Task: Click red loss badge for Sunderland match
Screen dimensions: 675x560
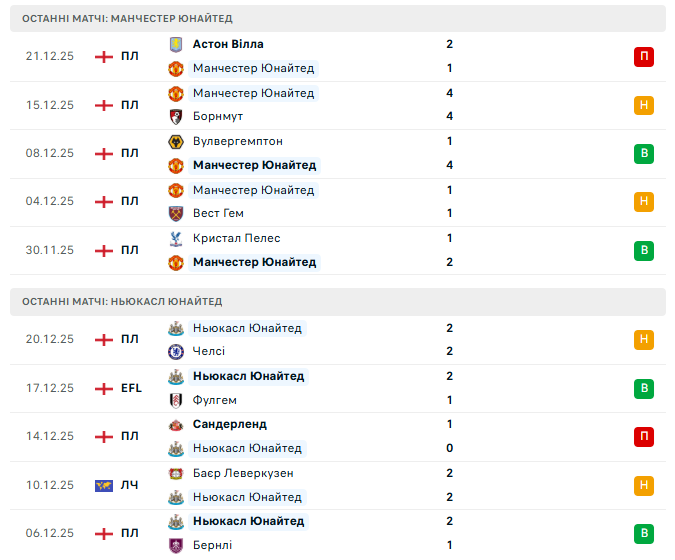Action: point(643,436)
